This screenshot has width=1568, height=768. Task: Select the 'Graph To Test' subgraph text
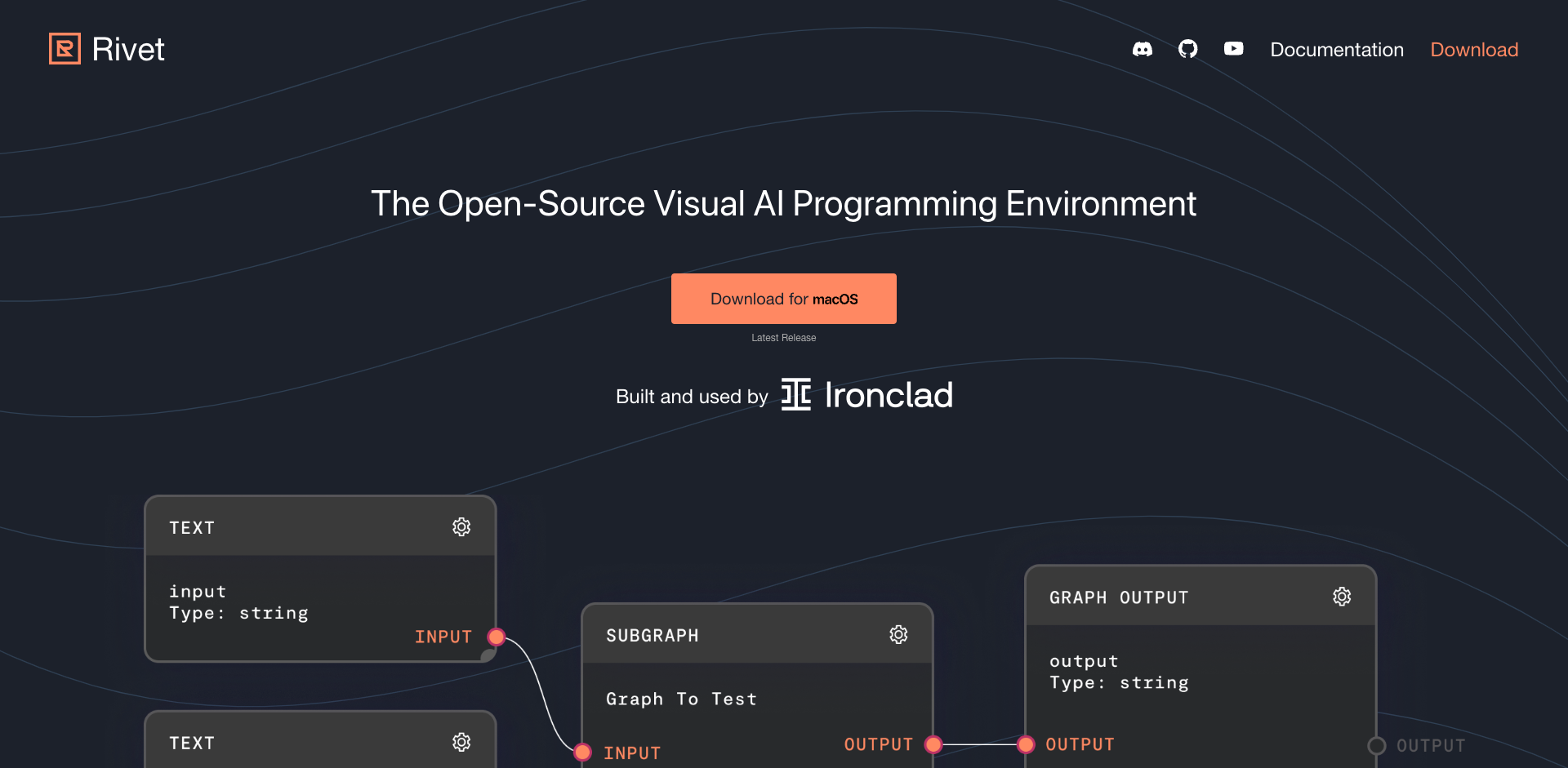pyautogui.click(x=681, y=699)
